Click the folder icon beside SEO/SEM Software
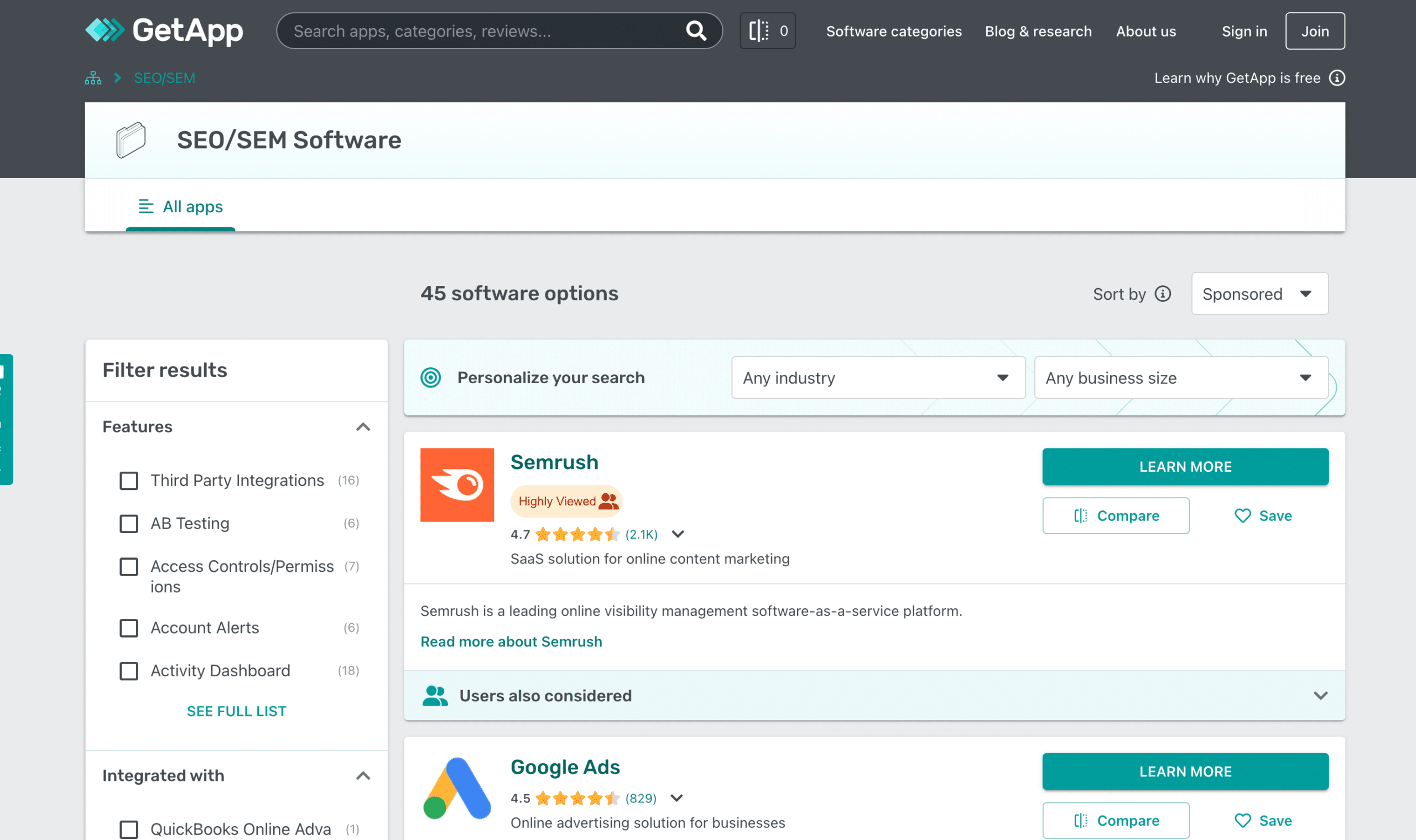Screen dimensions: 1416x840 [x=131, y=140]
